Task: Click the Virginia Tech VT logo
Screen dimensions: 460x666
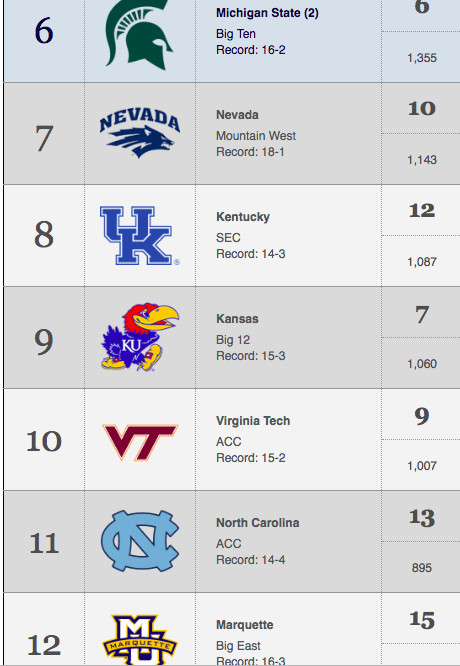Action: coord(140,442)
